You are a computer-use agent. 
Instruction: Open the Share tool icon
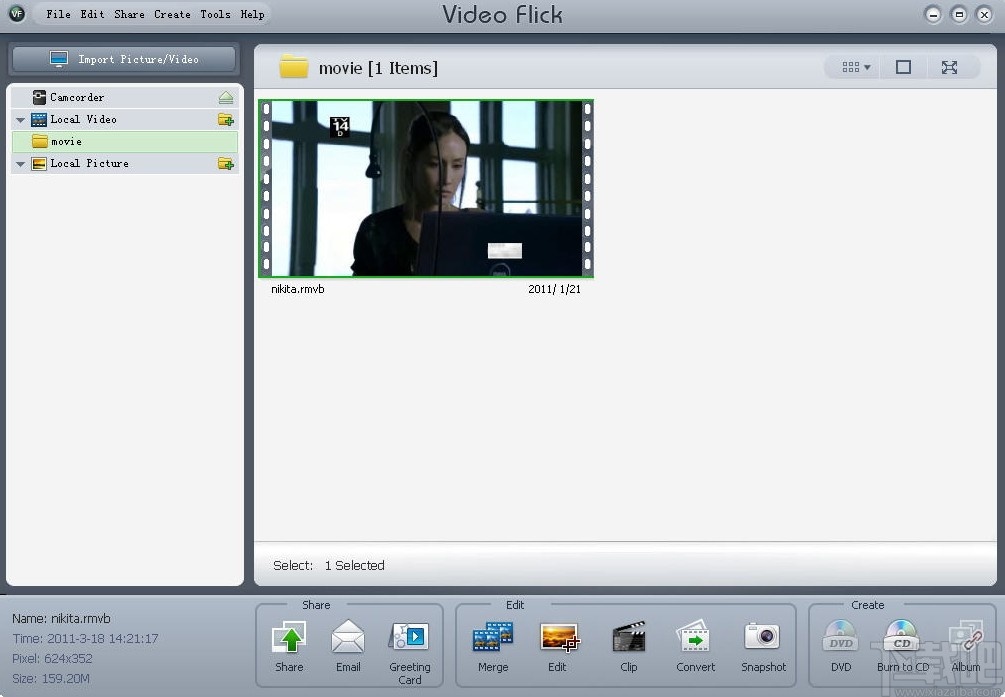(289, 637)
